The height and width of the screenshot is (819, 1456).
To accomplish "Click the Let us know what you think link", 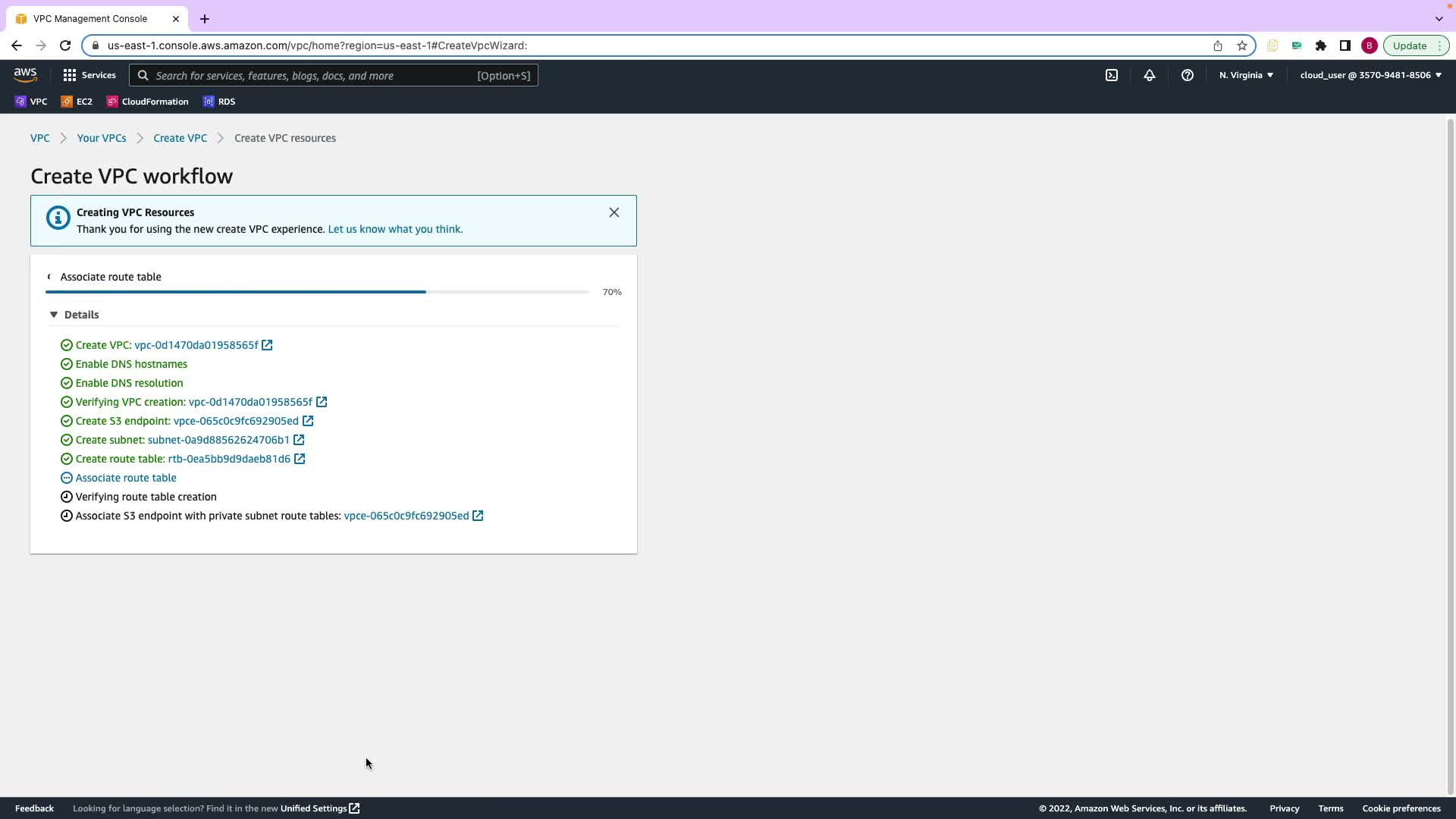I will (x=395, y=229).
